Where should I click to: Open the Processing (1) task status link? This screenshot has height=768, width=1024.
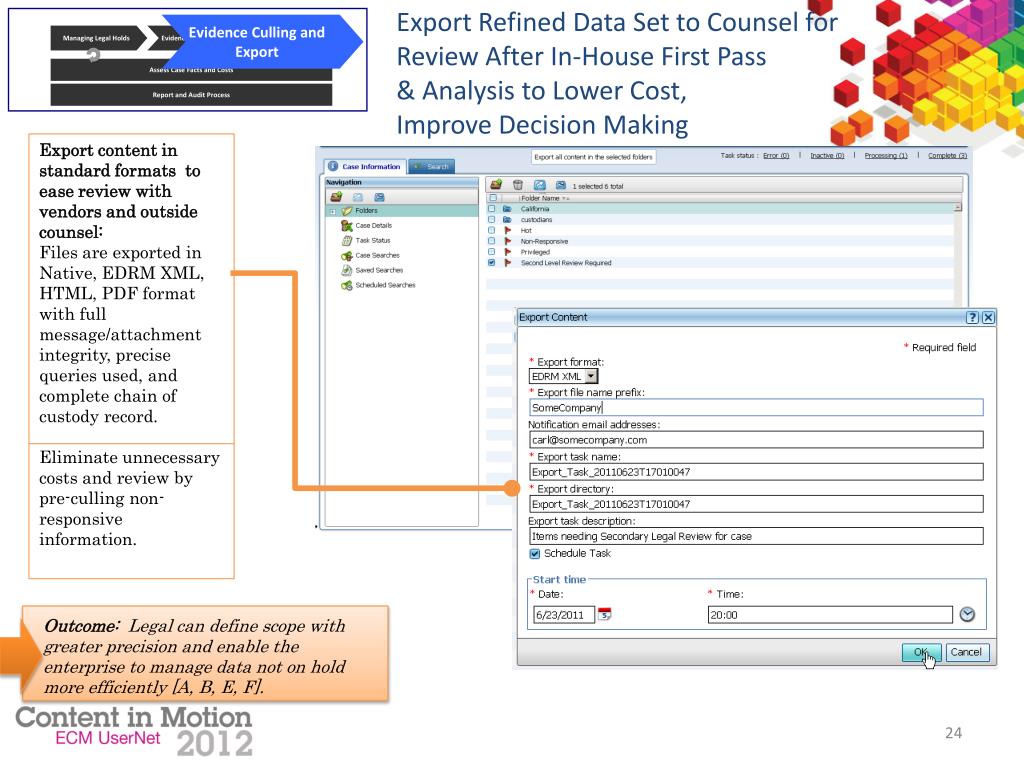click(886, 155)
